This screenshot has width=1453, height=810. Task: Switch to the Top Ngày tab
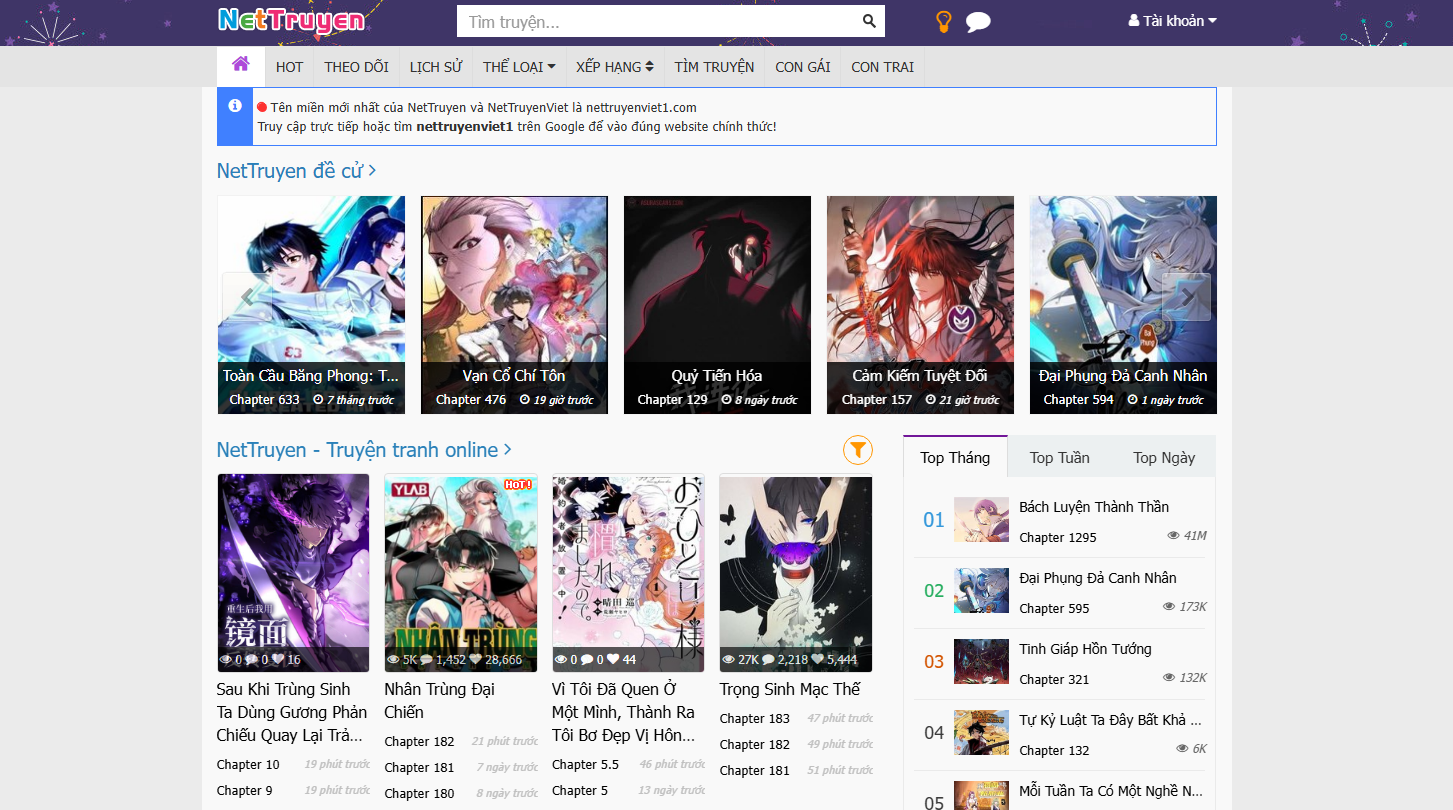[1163, 458]
